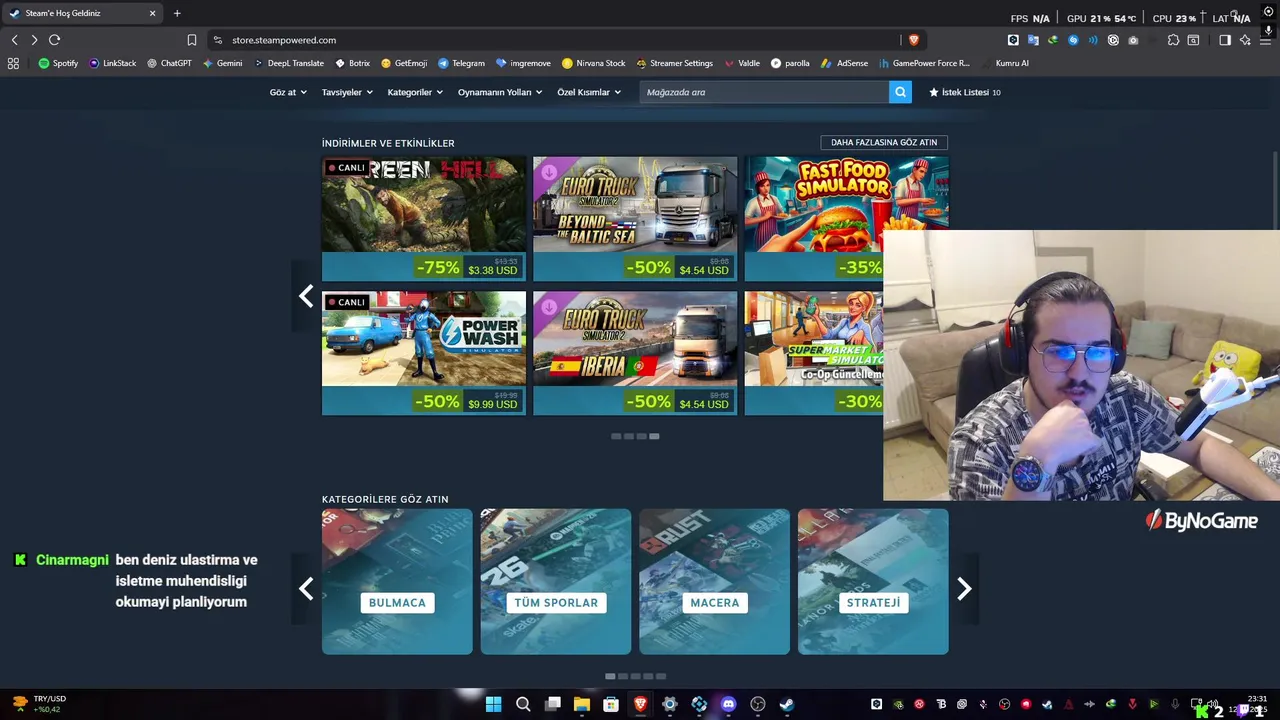1280x720 pixels.
Task: Open the Windows Start menu
Action: [x=493, y=704]
